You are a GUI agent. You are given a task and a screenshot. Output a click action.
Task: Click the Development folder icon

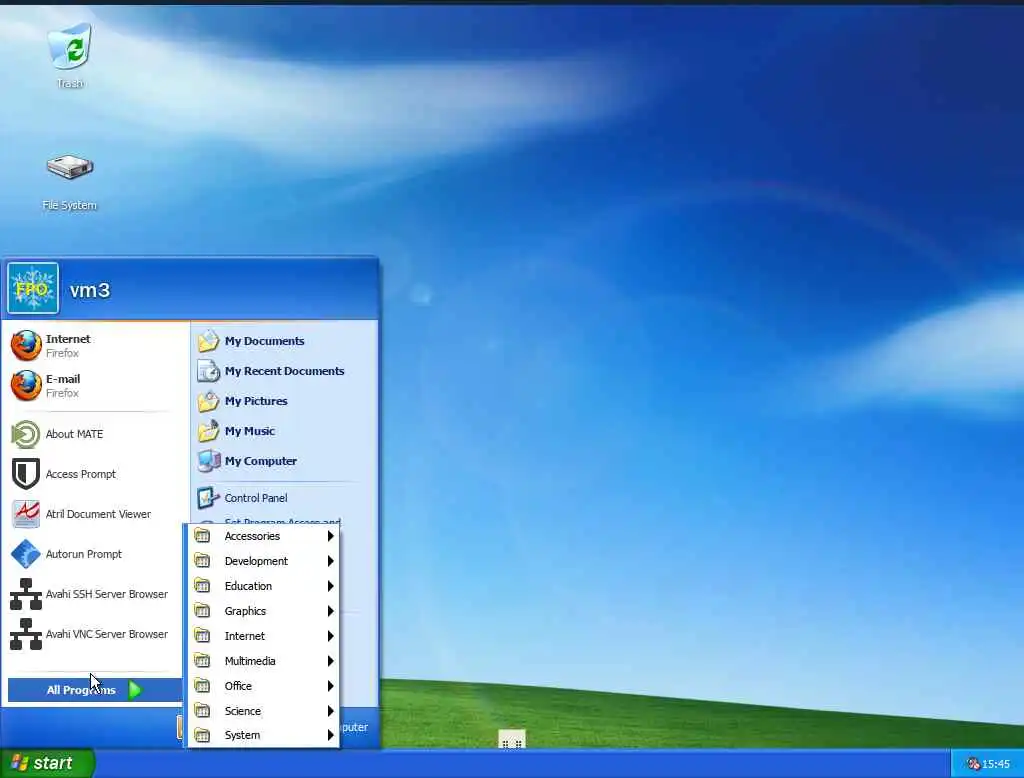point(202,561)
